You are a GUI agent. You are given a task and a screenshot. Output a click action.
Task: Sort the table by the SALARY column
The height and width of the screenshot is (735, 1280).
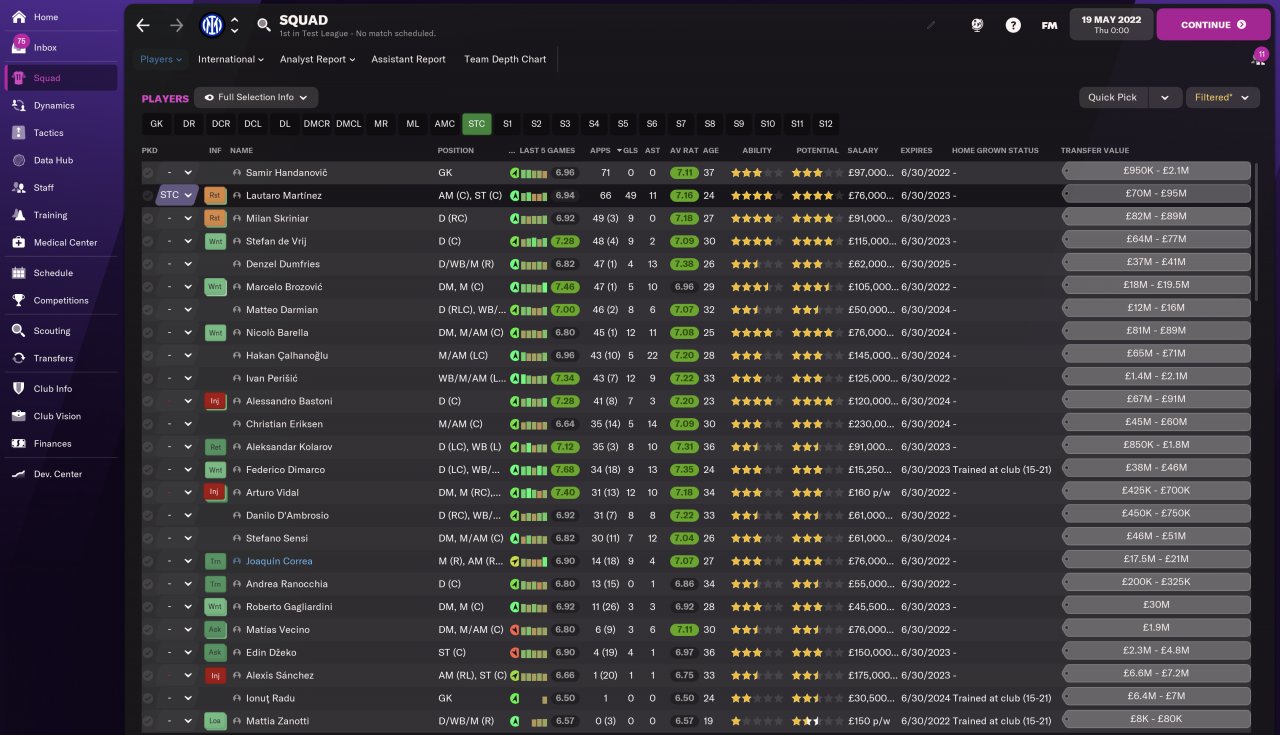coord(863,150)
